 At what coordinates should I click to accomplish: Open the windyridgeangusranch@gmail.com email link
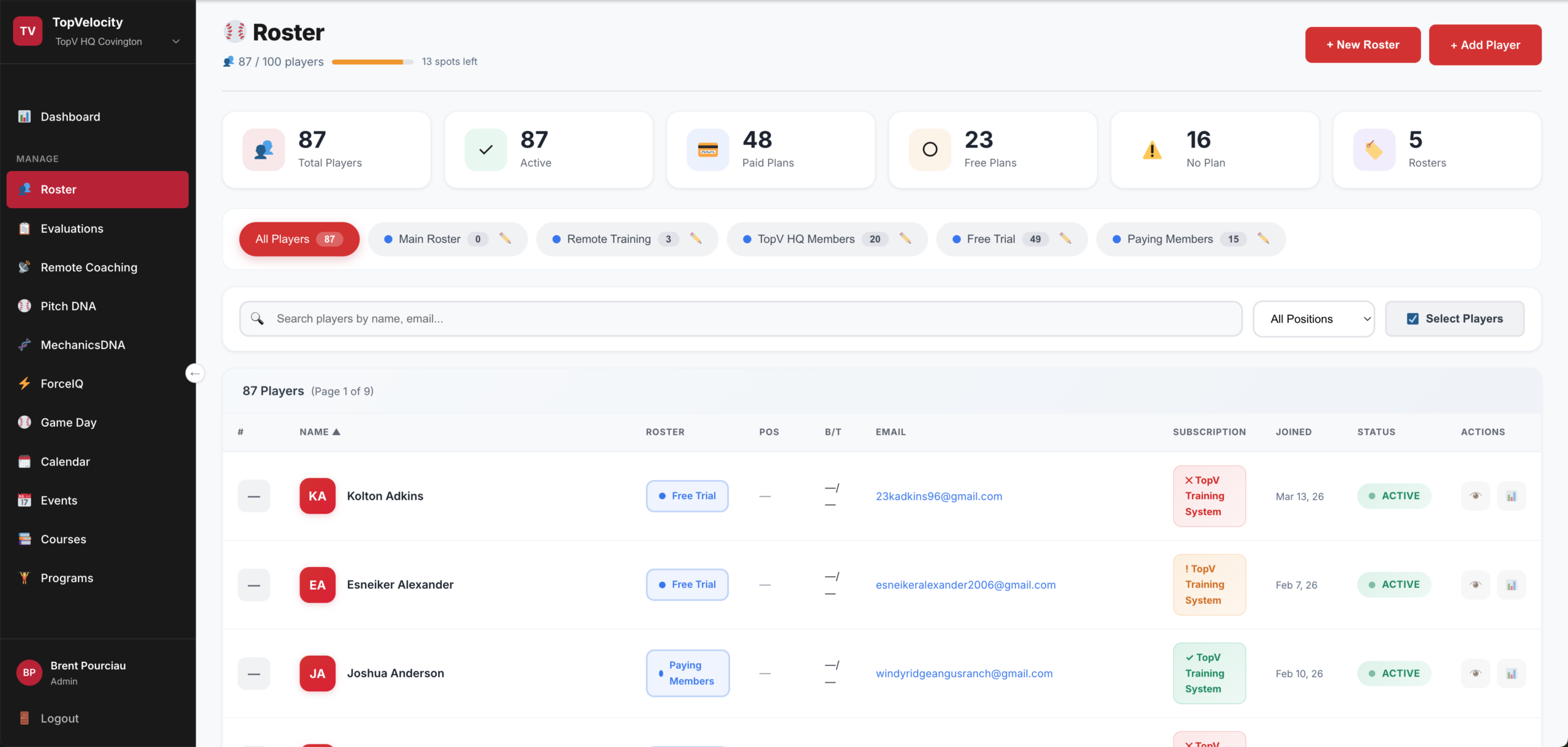(963, 674)
